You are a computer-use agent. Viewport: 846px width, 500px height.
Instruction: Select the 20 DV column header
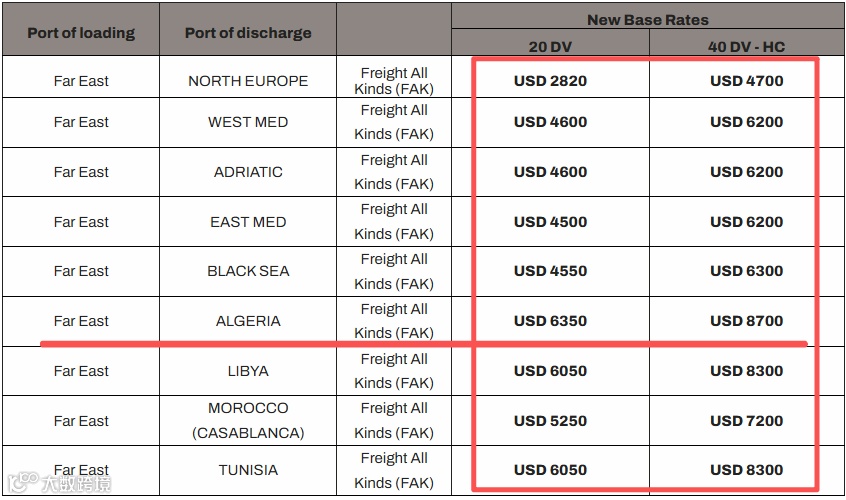[x=550, y=46]
